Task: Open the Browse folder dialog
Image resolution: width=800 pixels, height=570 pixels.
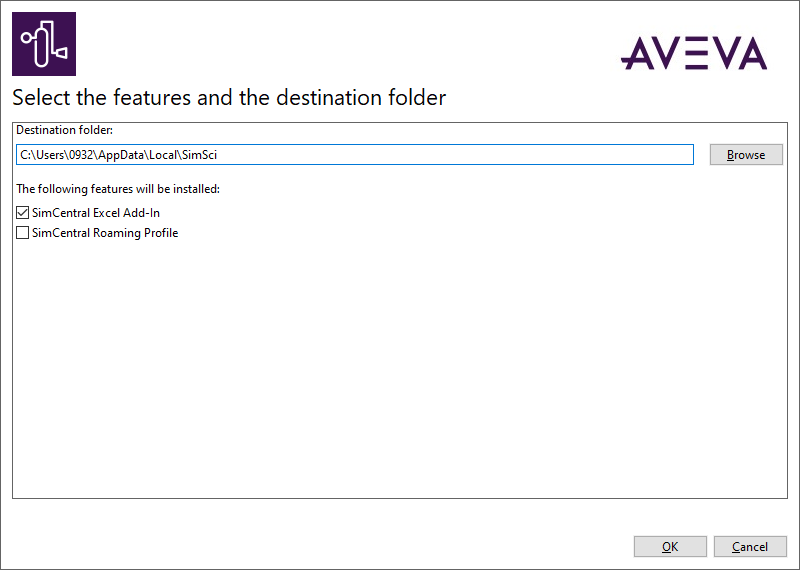Action: point(746,155)
